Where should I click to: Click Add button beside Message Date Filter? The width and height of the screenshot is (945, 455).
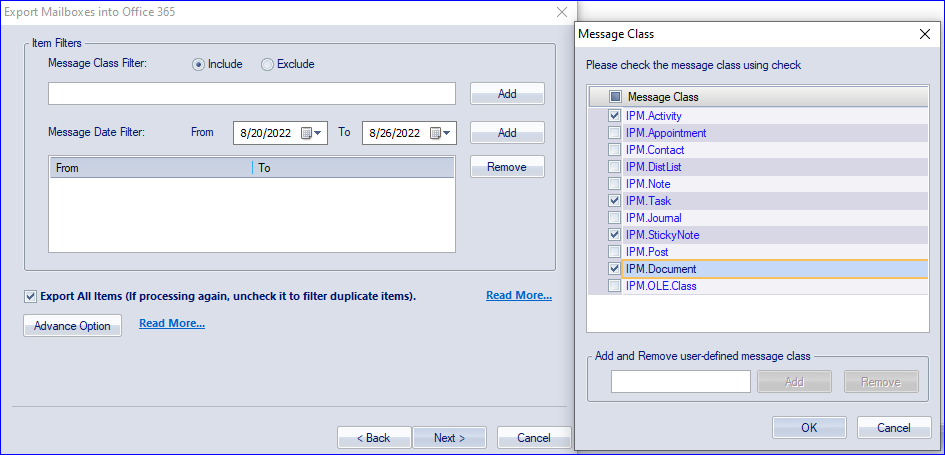(x=507, y=133)
